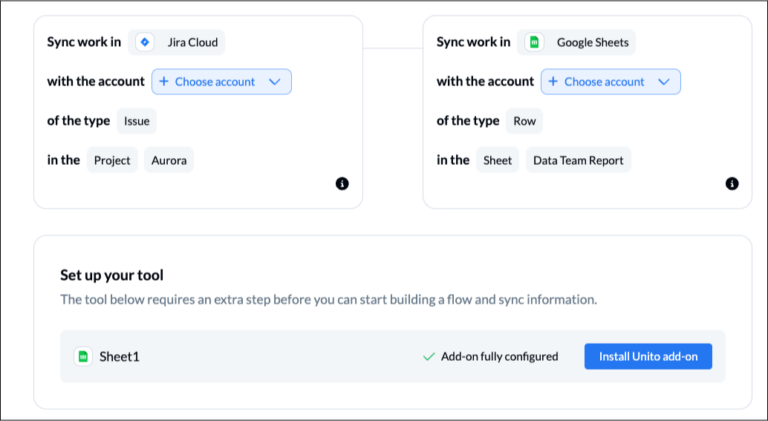The image size is (768, 421).
Task: Click the Aurora project chip
Action: point(169,160)
